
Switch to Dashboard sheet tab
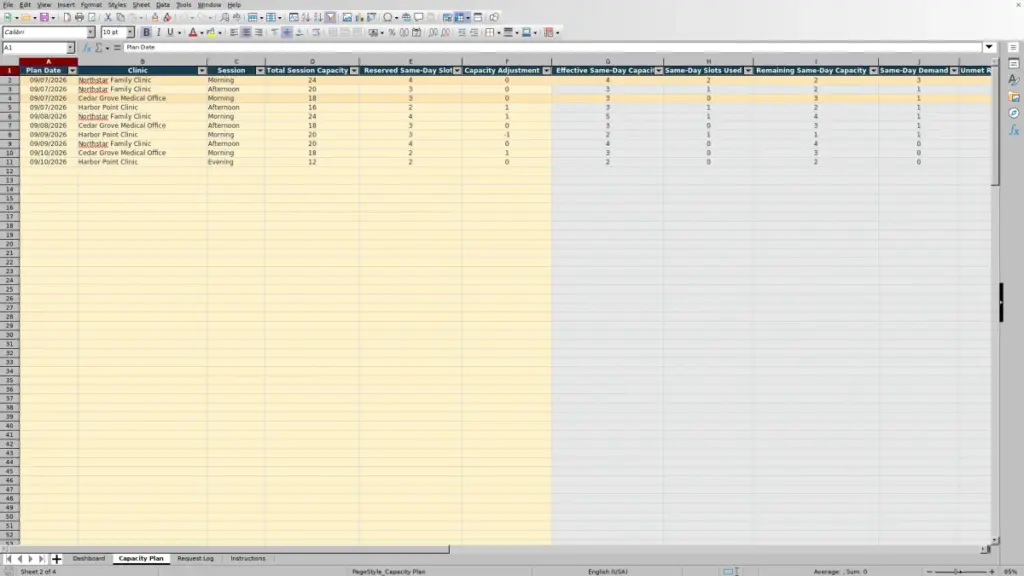89,558
